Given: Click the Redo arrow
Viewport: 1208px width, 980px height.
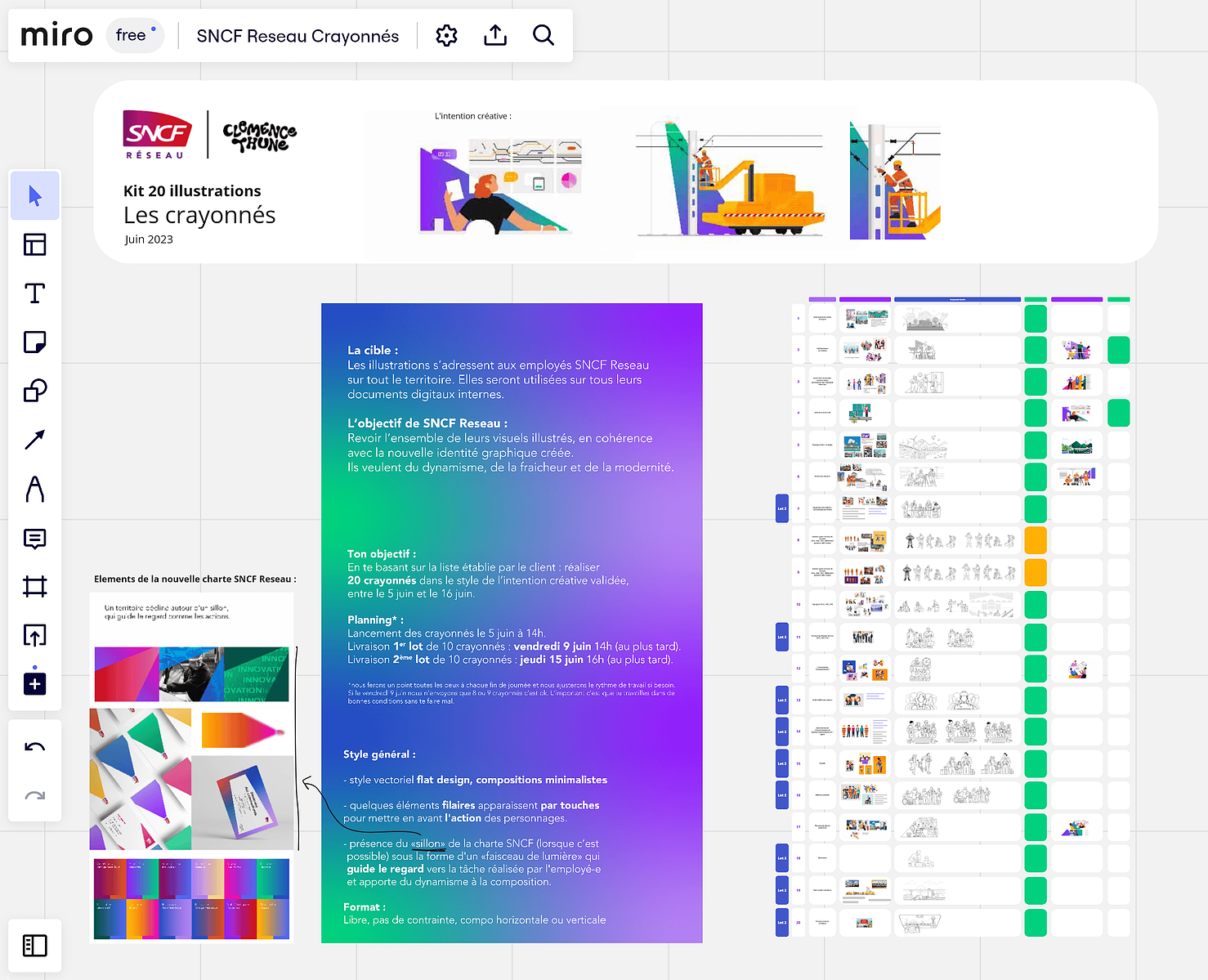Looking at the screenshot, I should click(x=34, y=795).
